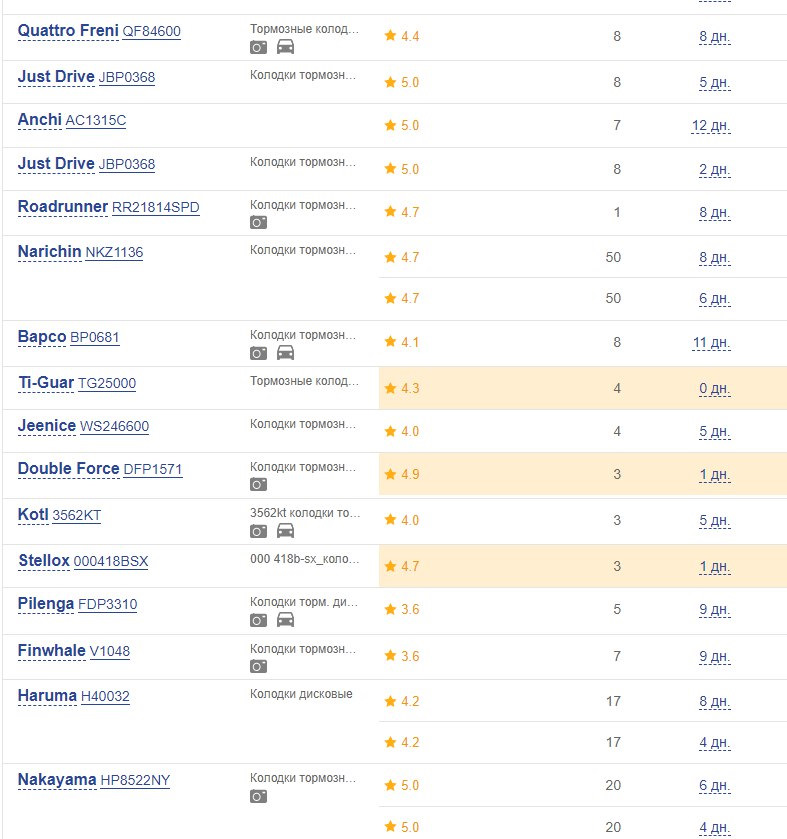Open camera icon for Nakayama HP8522NY
The width and height of the screenshot is (787, 839).
click(x=258, y=797)
